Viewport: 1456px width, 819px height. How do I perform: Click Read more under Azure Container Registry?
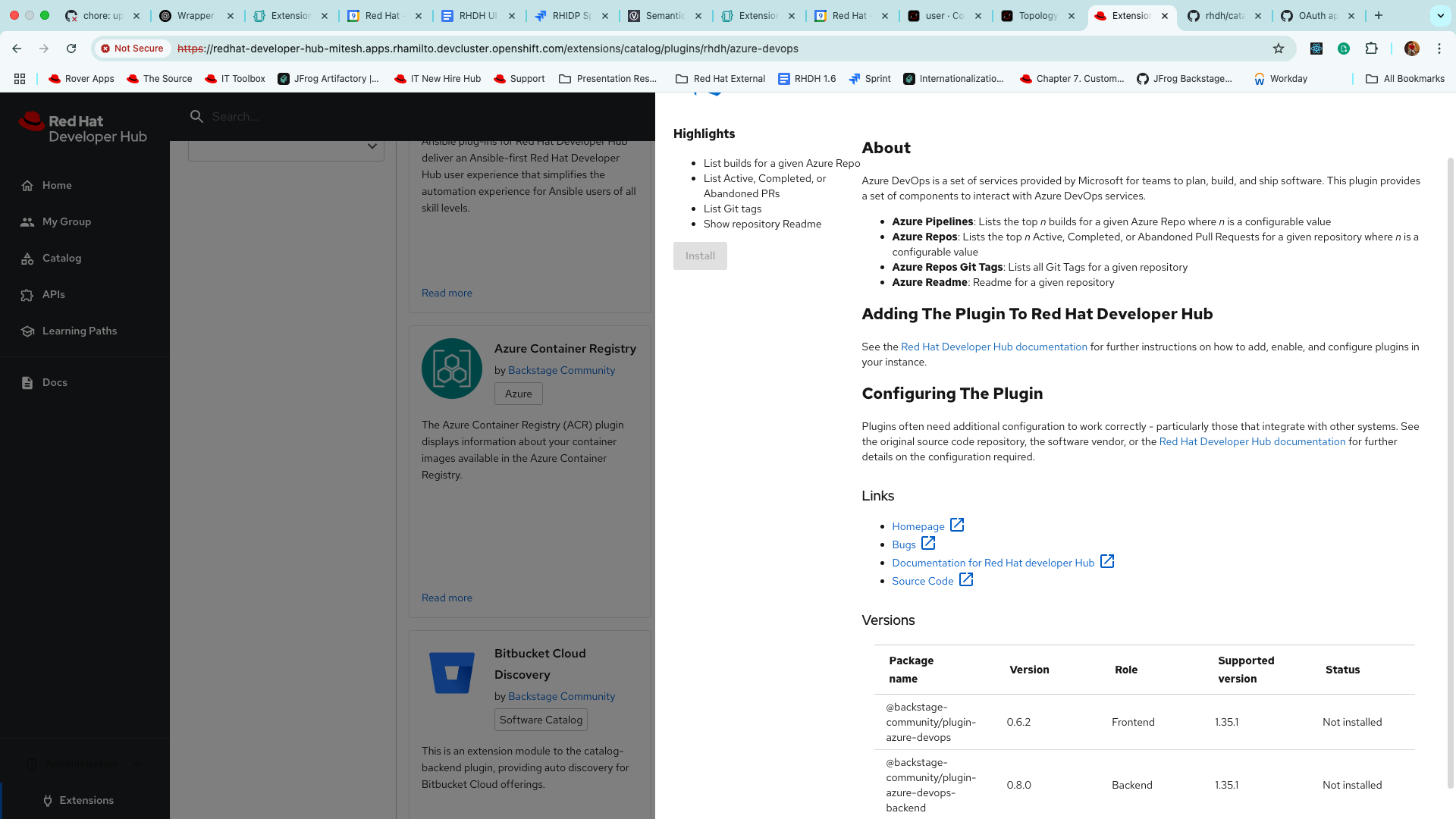coord(447,598)
